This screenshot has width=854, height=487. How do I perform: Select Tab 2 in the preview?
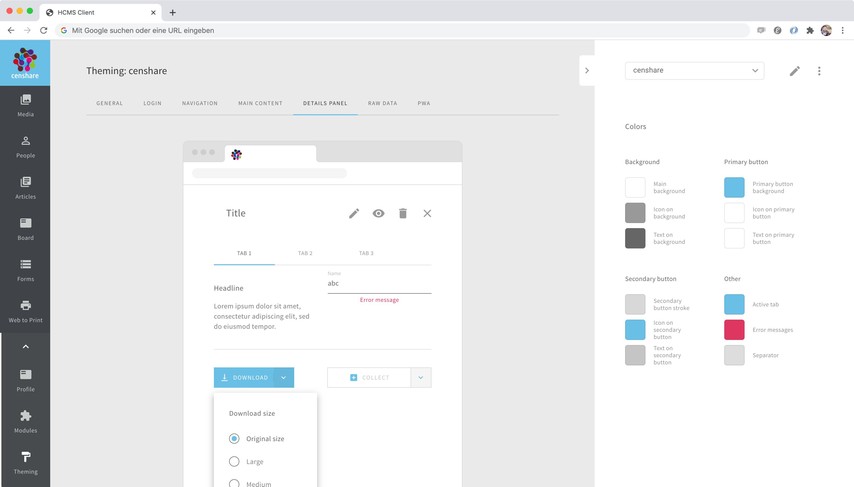click(305, 253)
